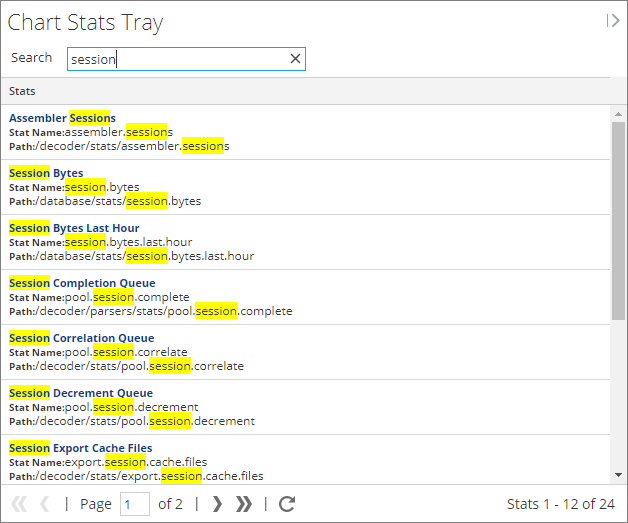The image size is (628, 523).
Task: Select the Session Bytes stat
Action: click(x=46, y=173)
